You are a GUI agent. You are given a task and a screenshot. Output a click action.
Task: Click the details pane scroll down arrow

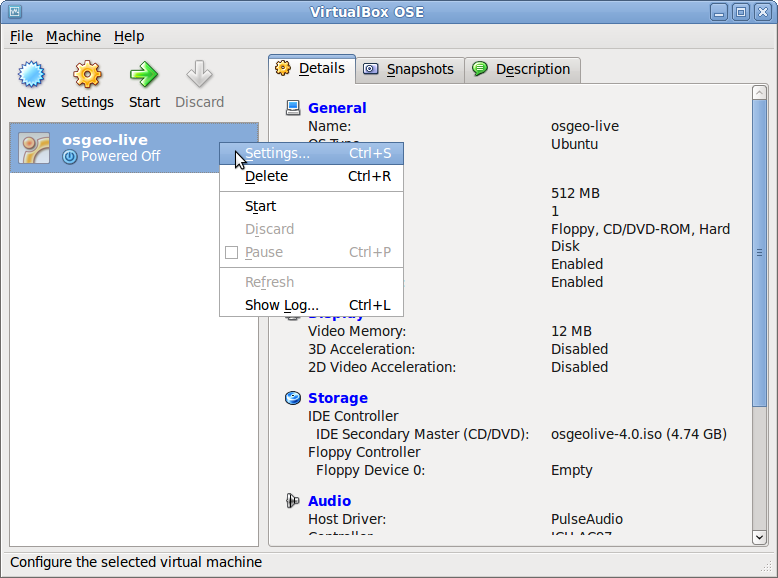[759, 537]
